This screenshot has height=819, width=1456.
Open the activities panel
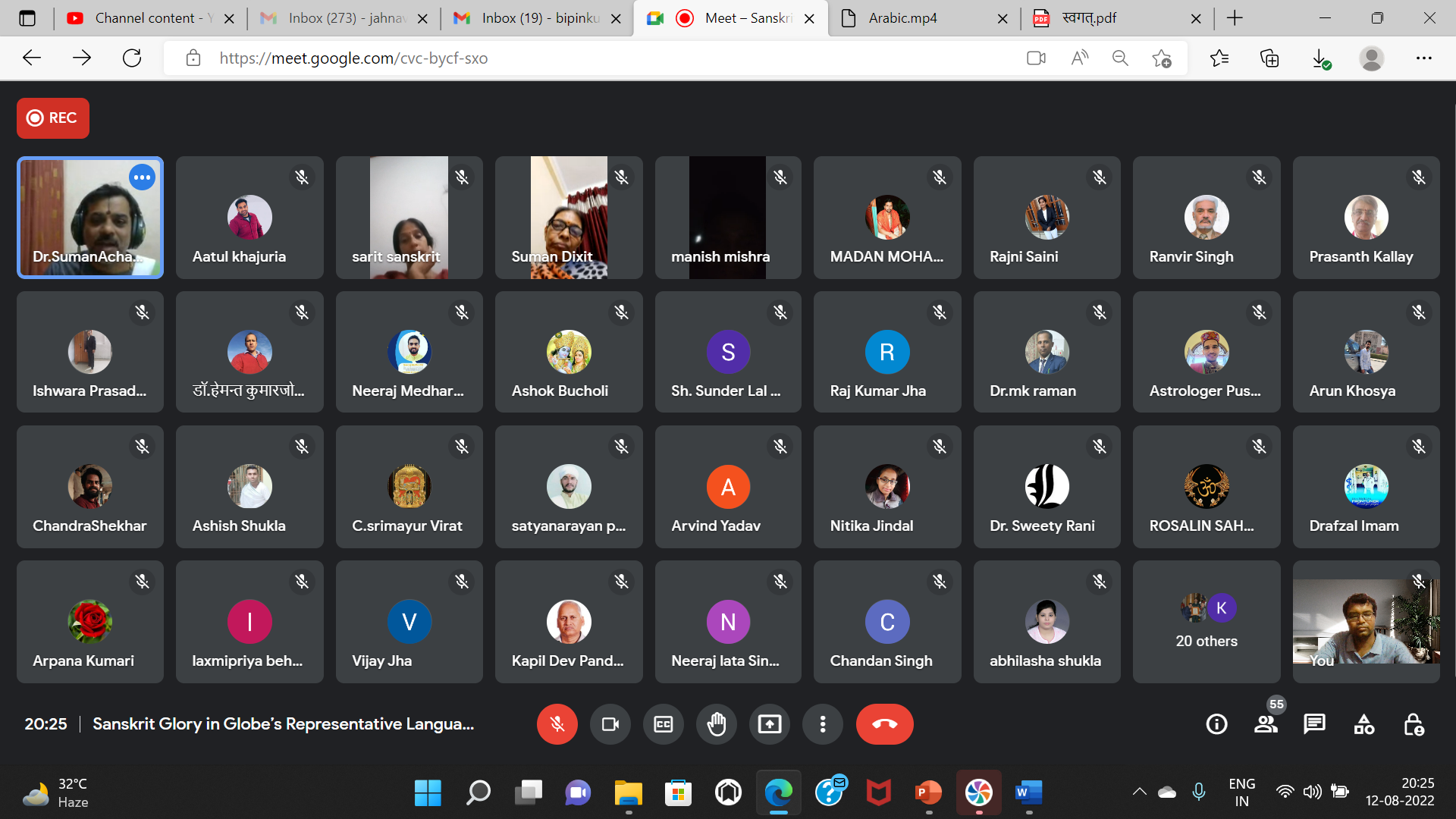tap(1363, 724)
